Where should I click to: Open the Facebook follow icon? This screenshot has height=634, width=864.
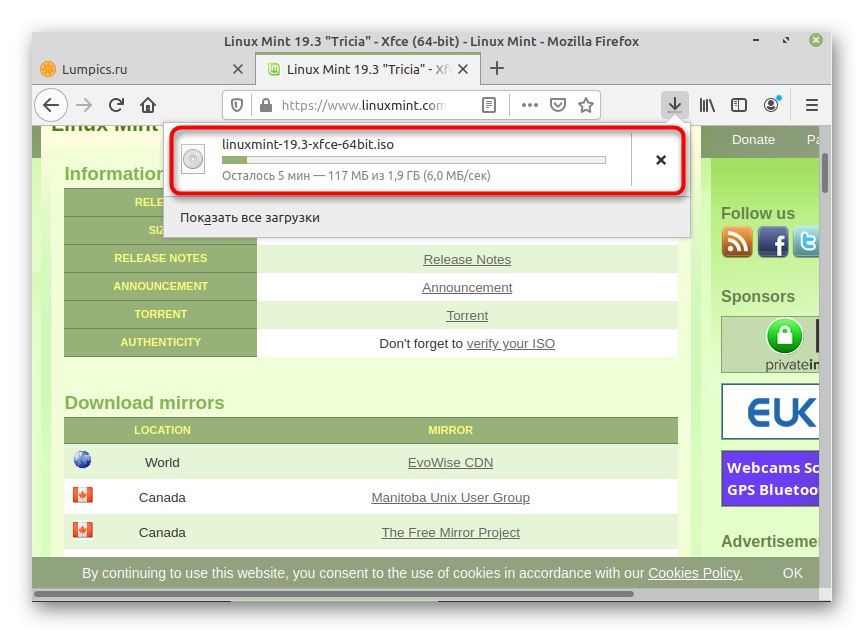773,242
